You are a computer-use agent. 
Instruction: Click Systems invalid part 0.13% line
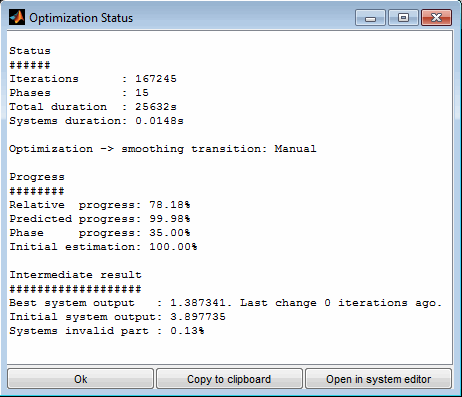107,331
